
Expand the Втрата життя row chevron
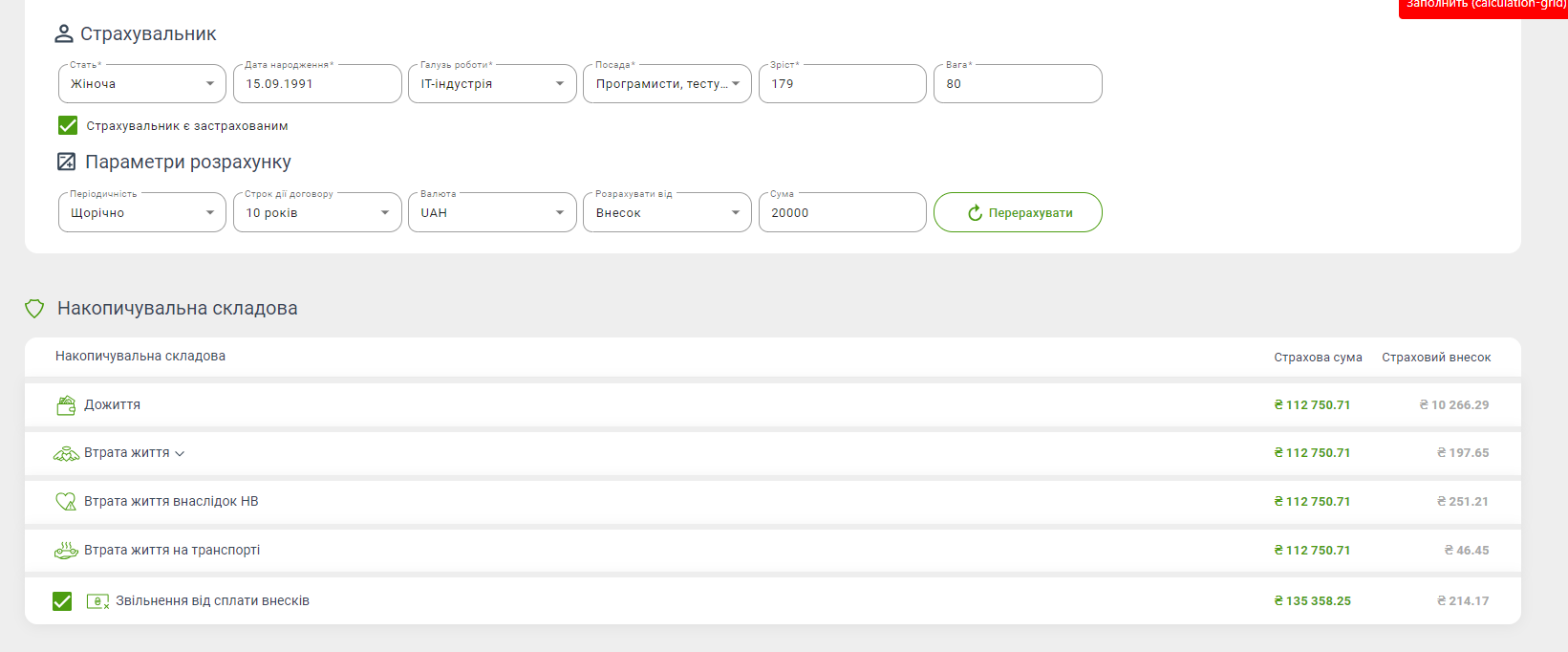[180, 454]
